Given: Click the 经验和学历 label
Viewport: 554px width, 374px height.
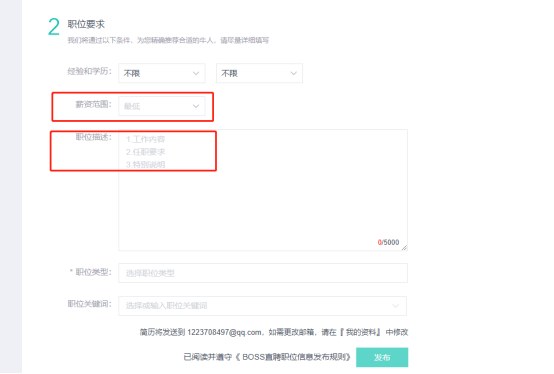Looking at the screenshot, I should pyautogui.click(x=89, y=71).
